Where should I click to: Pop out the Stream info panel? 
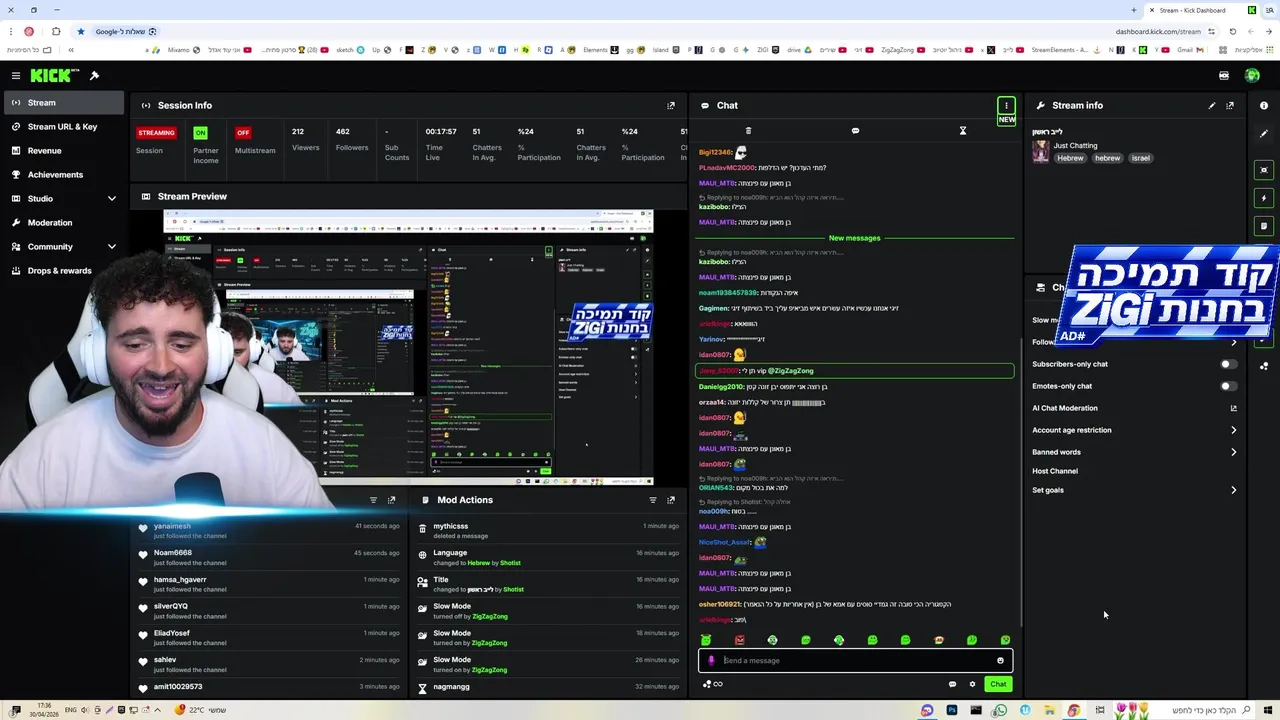(1230, 105)
